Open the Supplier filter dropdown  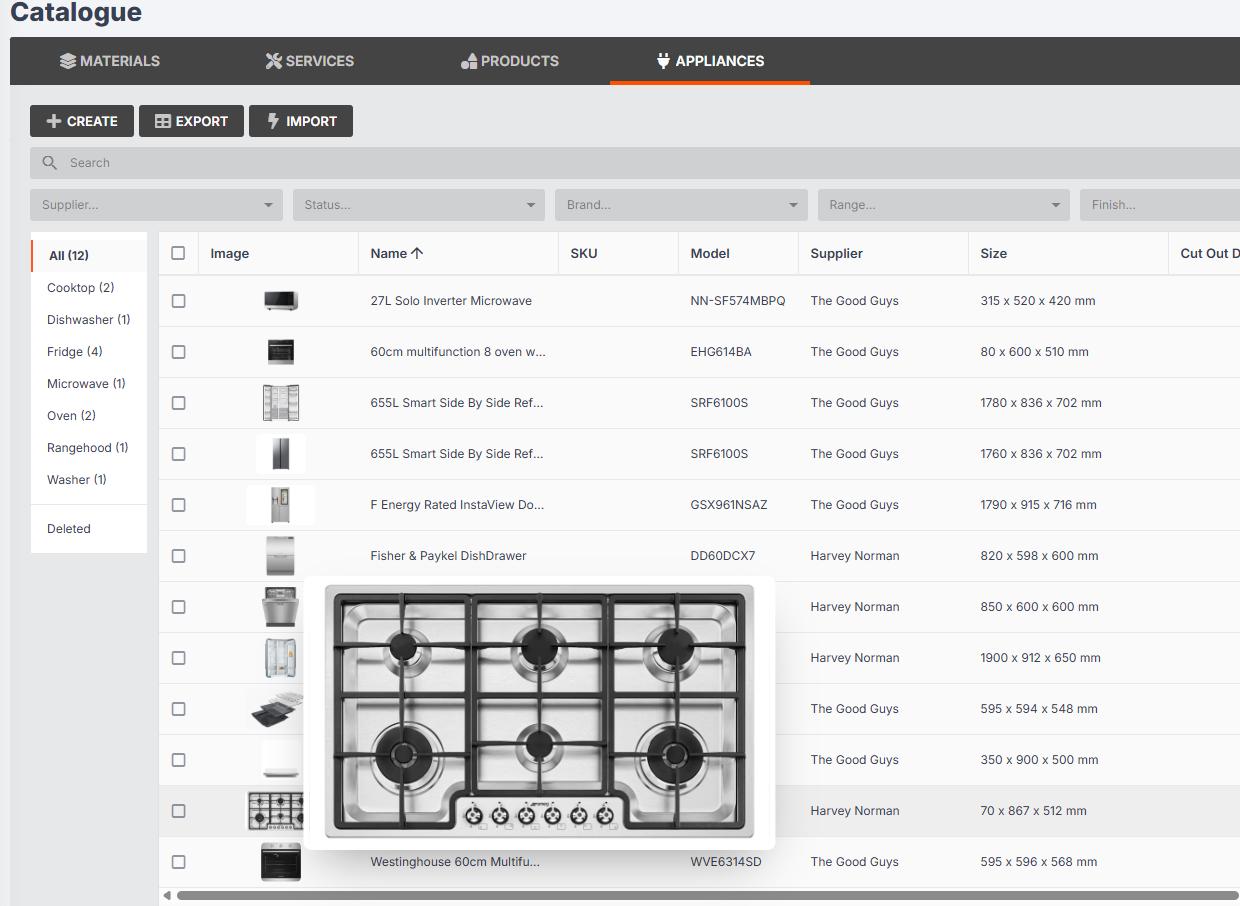[x=156, y=205]
